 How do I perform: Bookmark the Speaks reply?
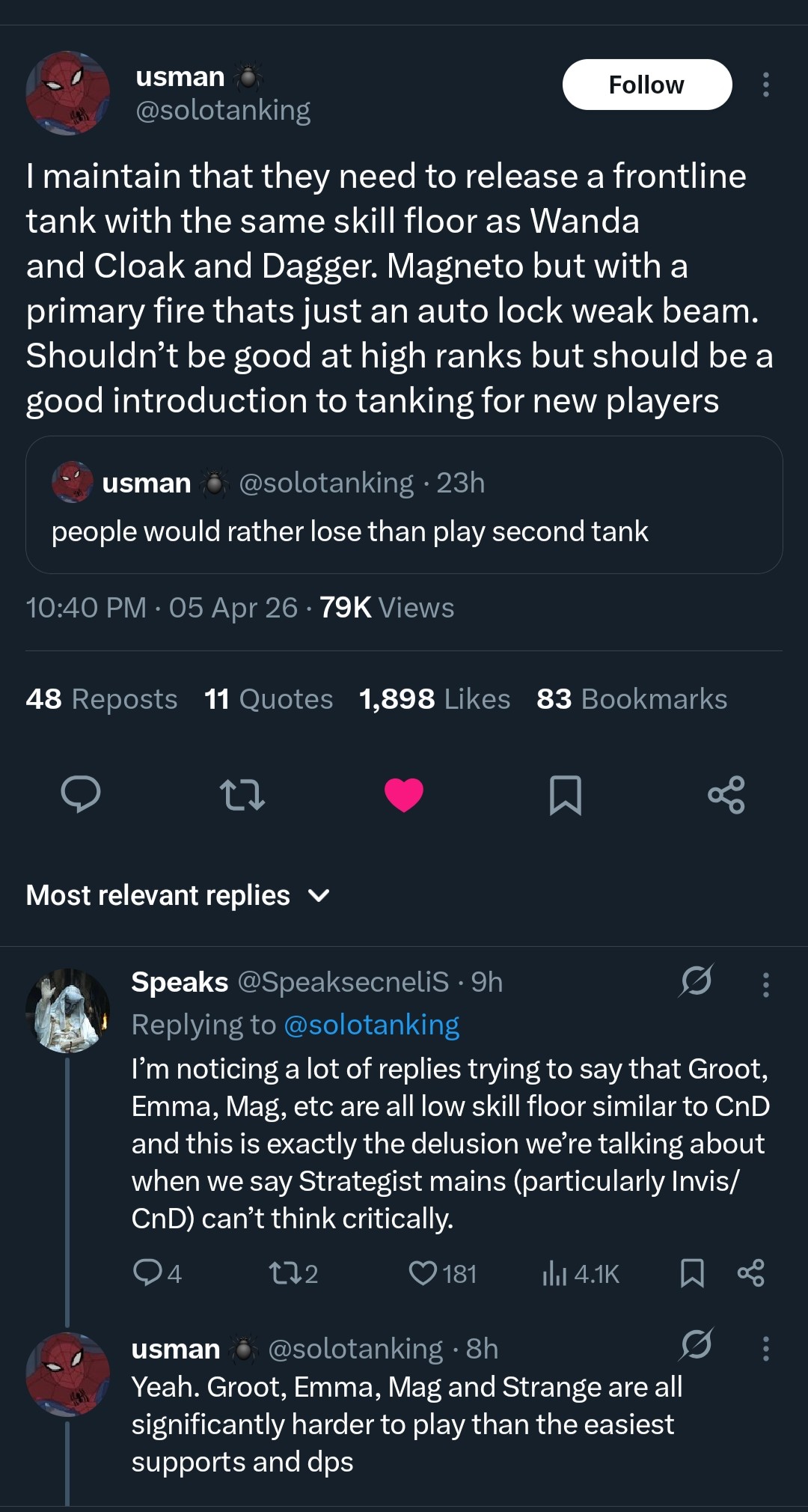click(x=692, y=1273)
